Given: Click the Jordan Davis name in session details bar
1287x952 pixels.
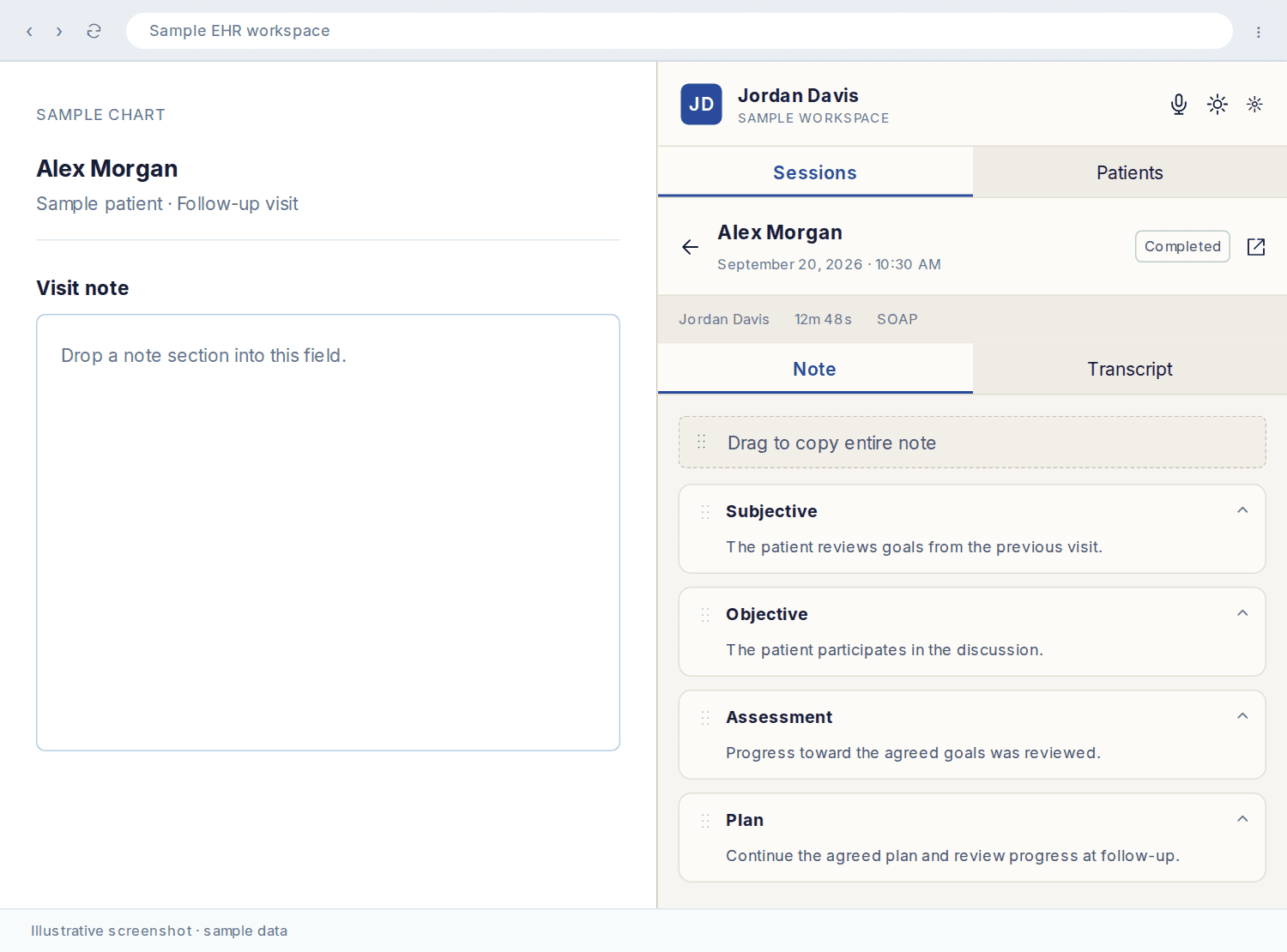Looking at the screenshot, I should (724, 319).
